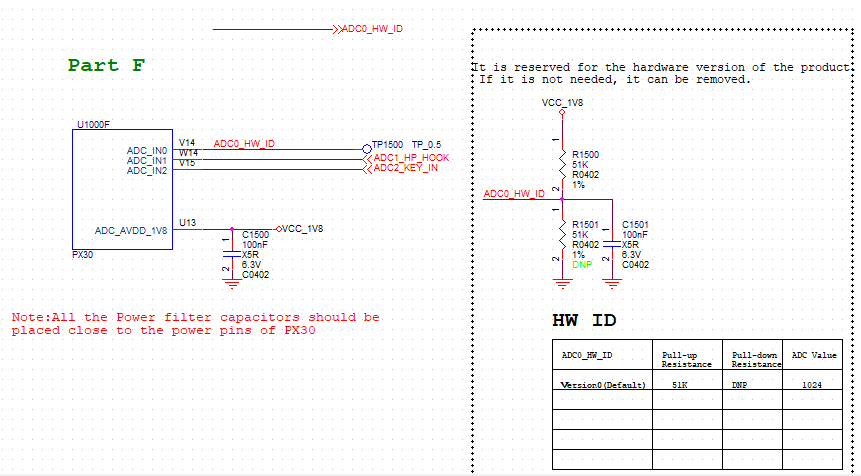
Task: Click the TP1500 designator text
Action: pyautogui.click(x=388, y=144)
